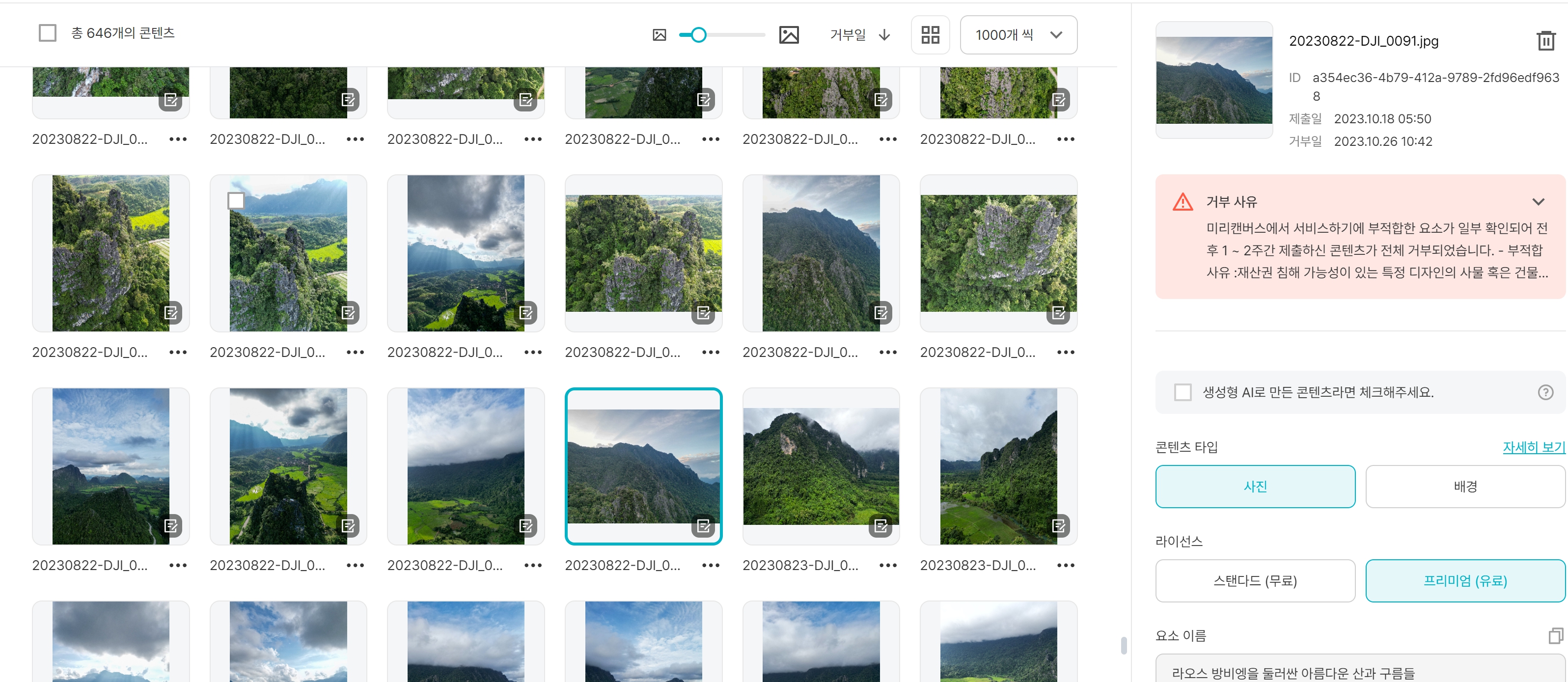Click the grid view layout icon

coord(930,35)
